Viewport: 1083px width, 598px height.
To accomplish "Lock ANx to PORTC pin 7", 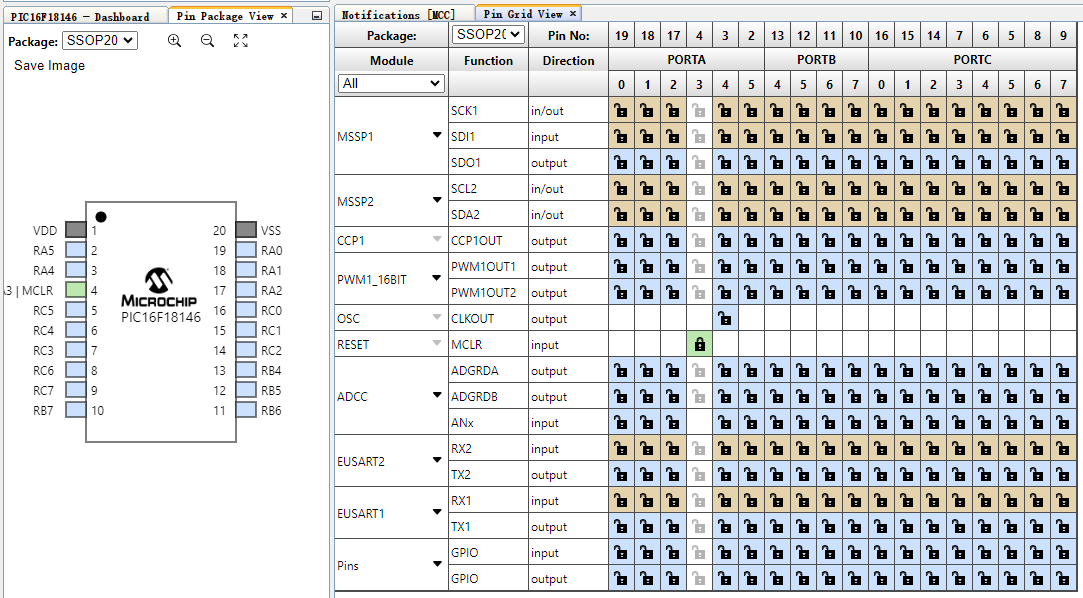I will click(x=1063, y=423).
